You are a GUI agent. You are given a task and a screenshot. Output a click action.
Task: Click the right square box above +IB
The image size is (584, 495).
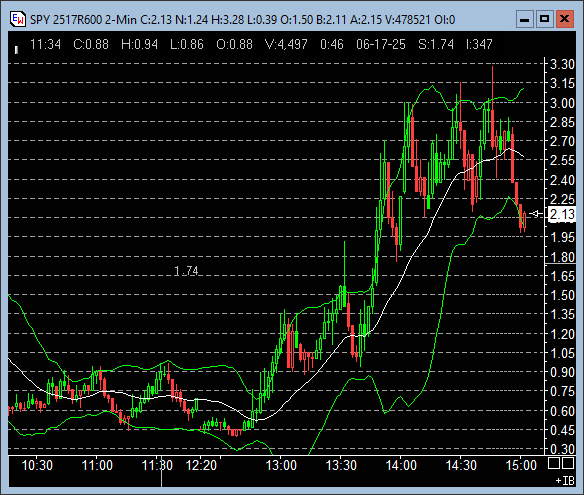pos(568,463)
